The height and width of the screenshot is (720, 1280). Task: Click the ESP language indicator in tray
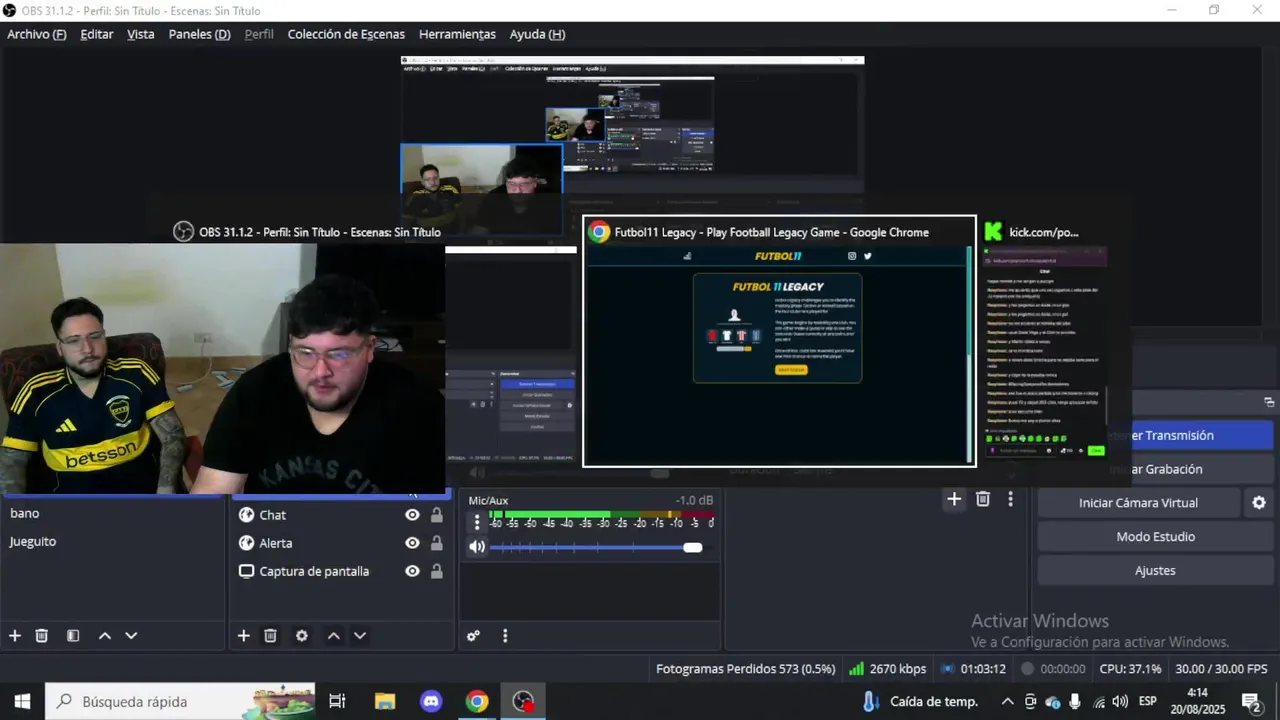1148,702
